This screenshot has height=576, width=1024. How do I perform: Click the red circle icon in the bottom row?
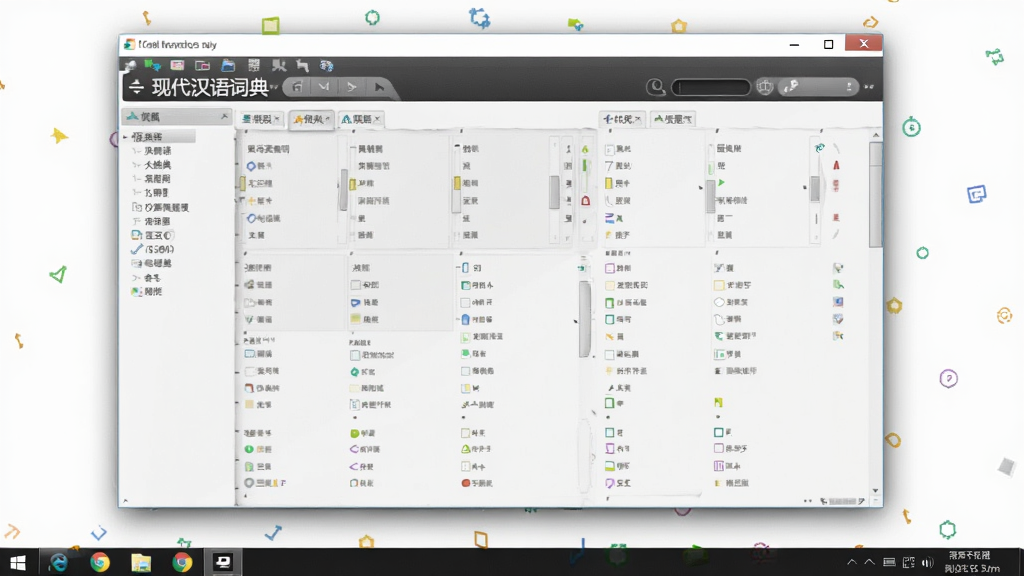tap(466, 483)
